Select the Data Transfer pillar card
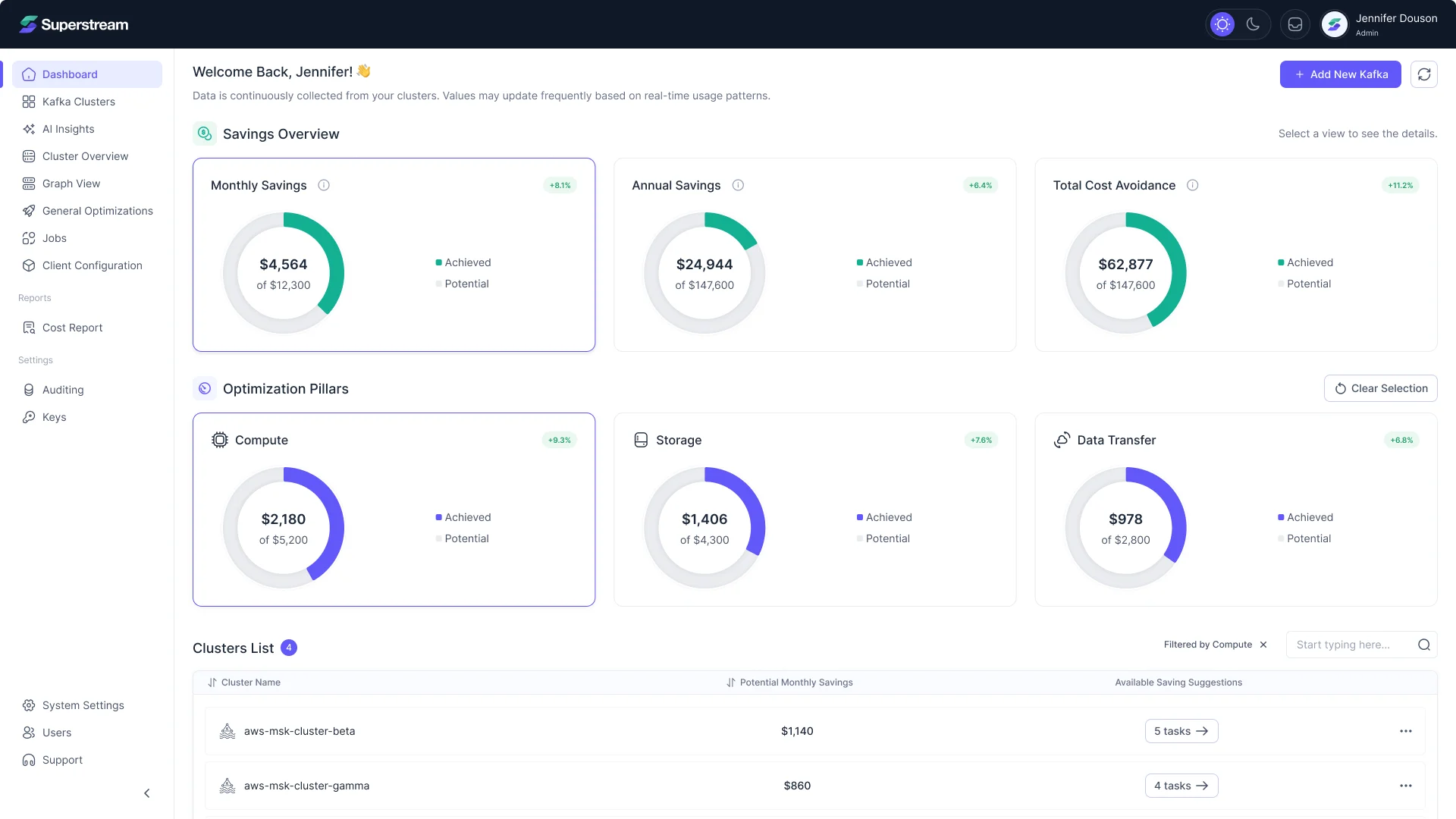Viewport: 1456px width, 819px height. (x=1236, y=510)
